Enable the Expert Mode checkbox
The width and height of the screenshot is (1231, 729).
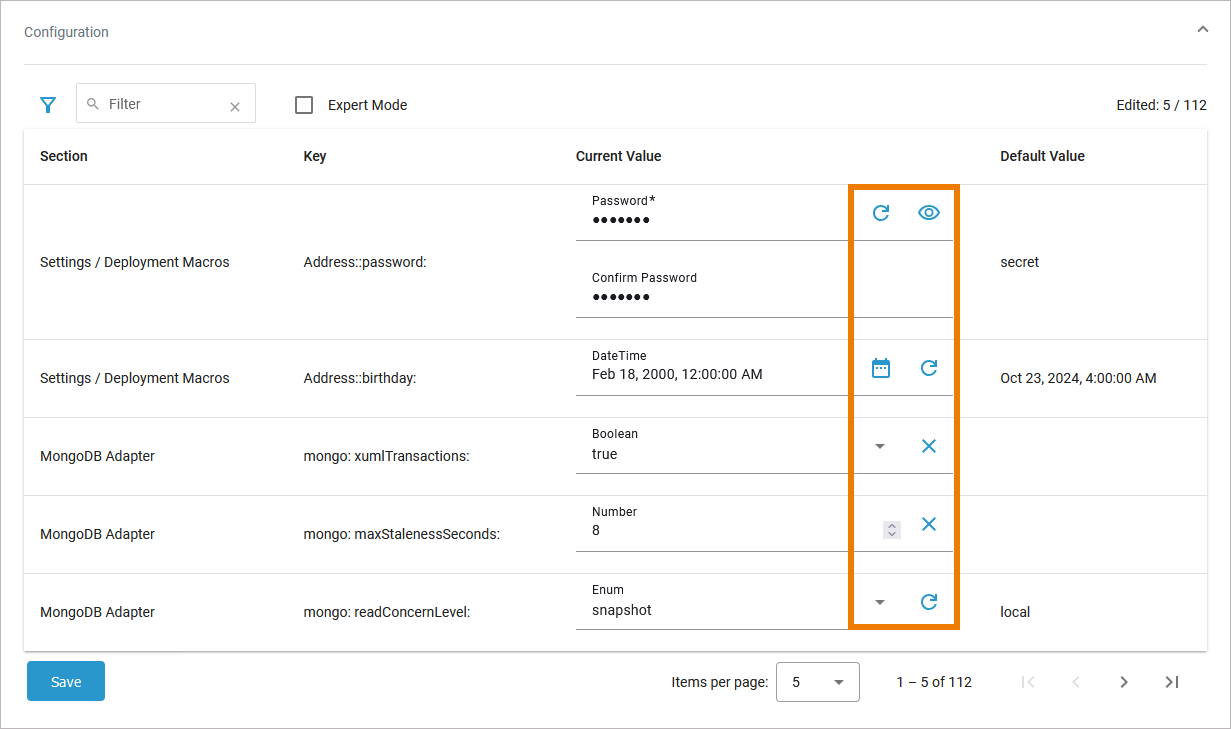tap(304, 105)
